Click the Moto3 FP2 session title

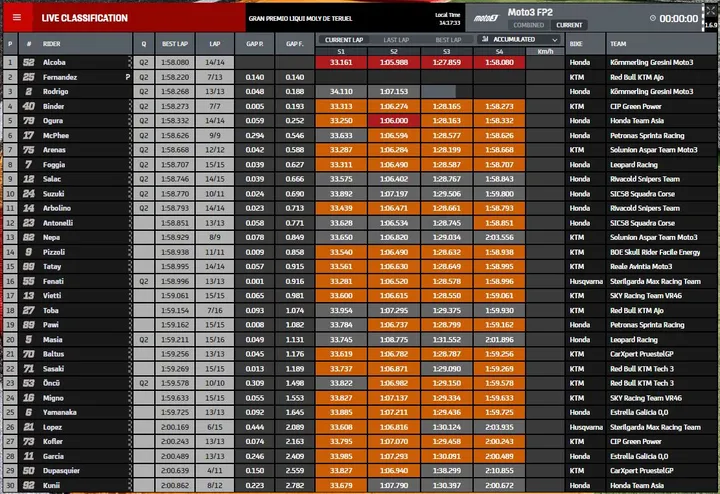530,12
